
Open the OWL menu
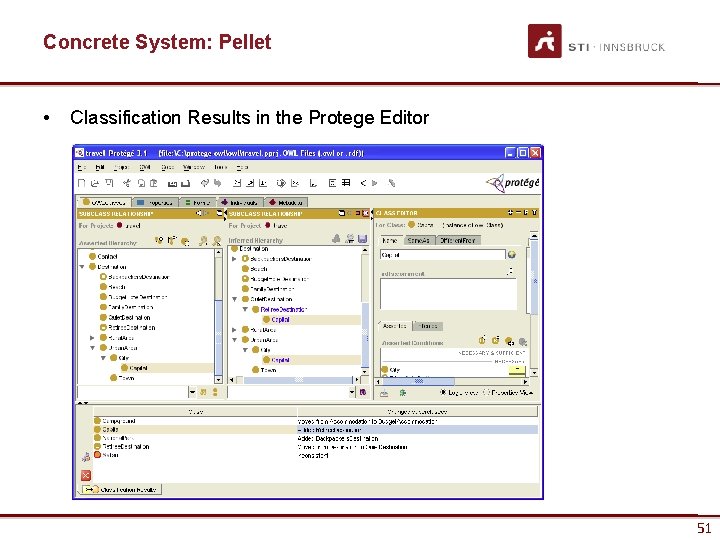pos(145,167)
